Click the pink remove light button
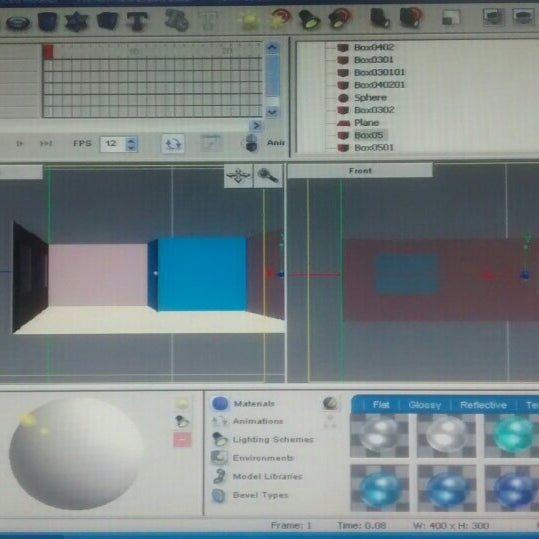The height and width of the screenshot is (539, 539). pos(182,439)
